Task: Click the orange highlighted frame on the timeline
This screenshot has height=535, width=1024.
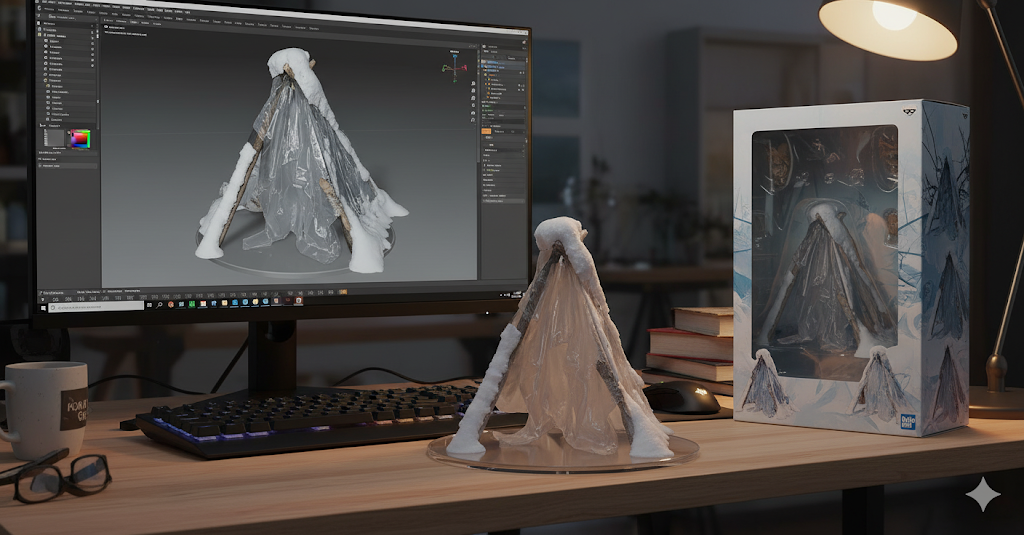Action: tap(343, 292)
